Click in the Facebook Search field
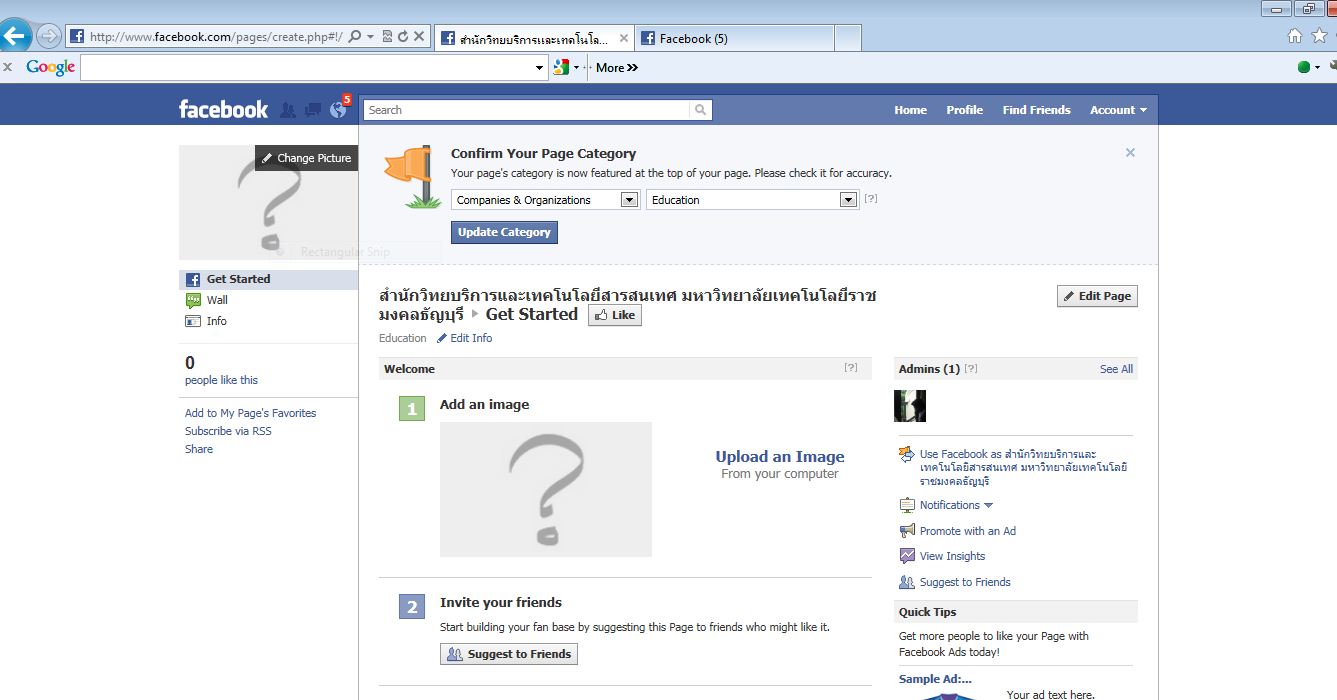The height and width of the screenshot is (700, 1337). tap(527, 110)
